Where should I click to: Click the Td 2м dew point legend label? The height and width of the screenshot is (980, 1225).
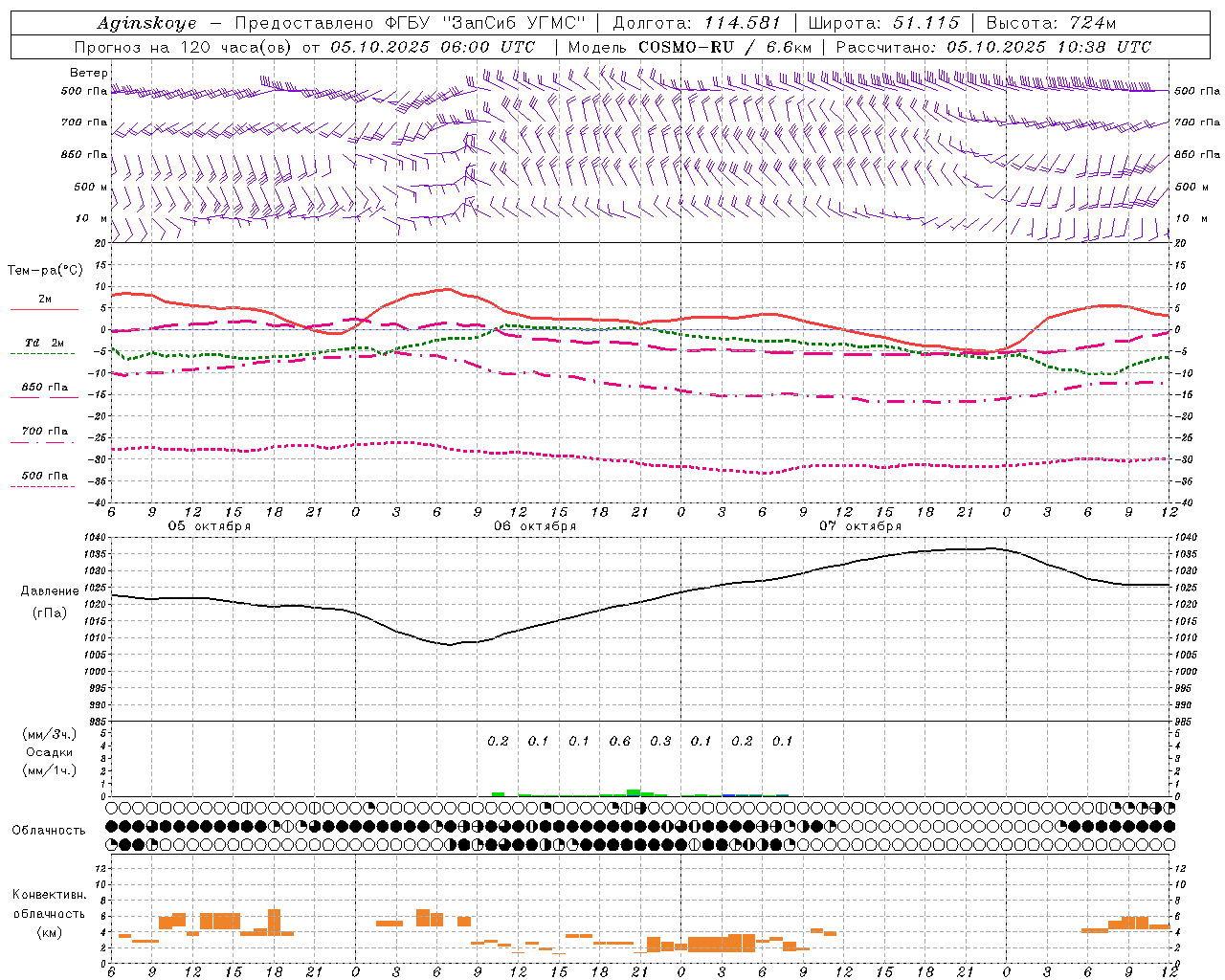45,343
